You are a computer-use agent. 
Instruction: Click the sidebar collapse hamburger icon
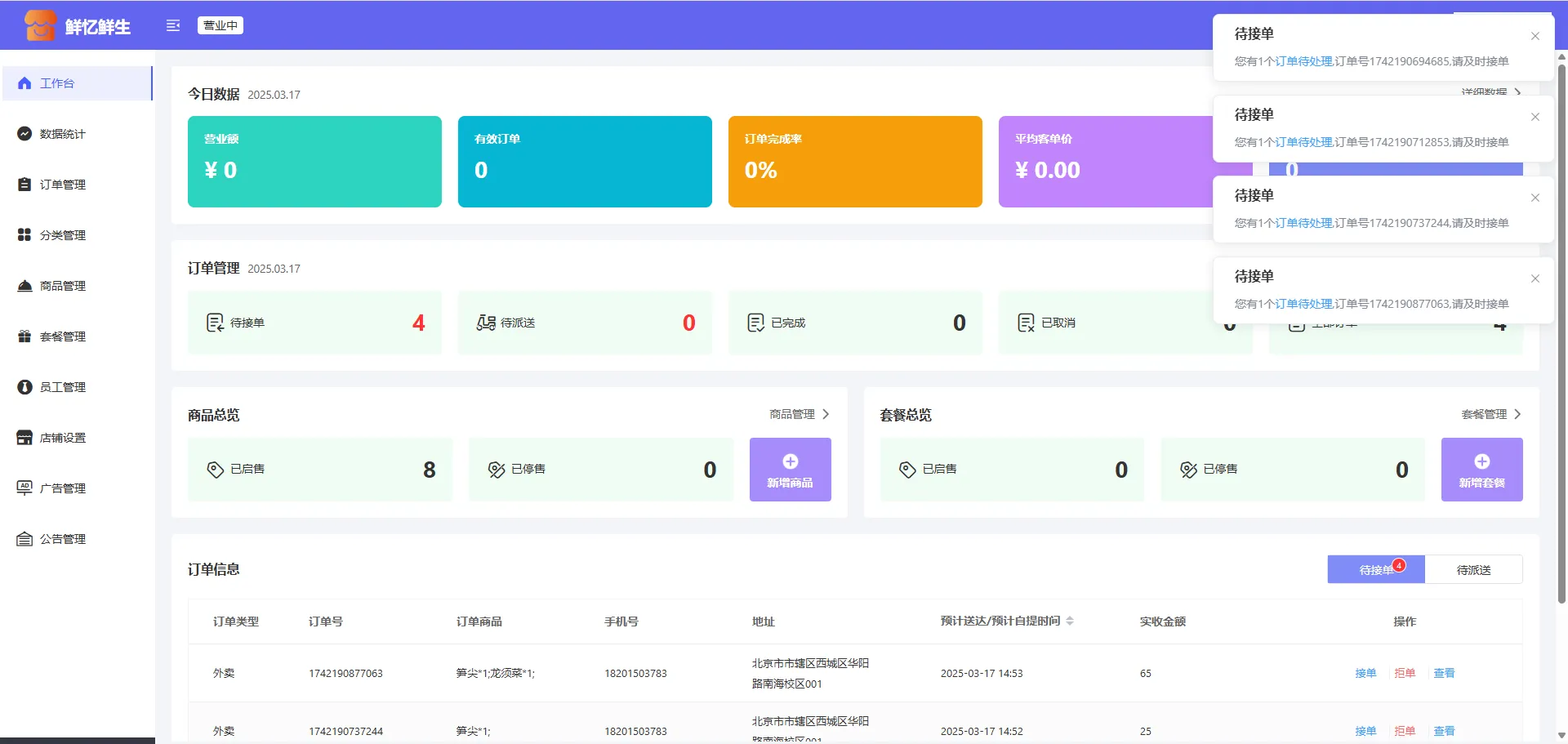point(172,25)
